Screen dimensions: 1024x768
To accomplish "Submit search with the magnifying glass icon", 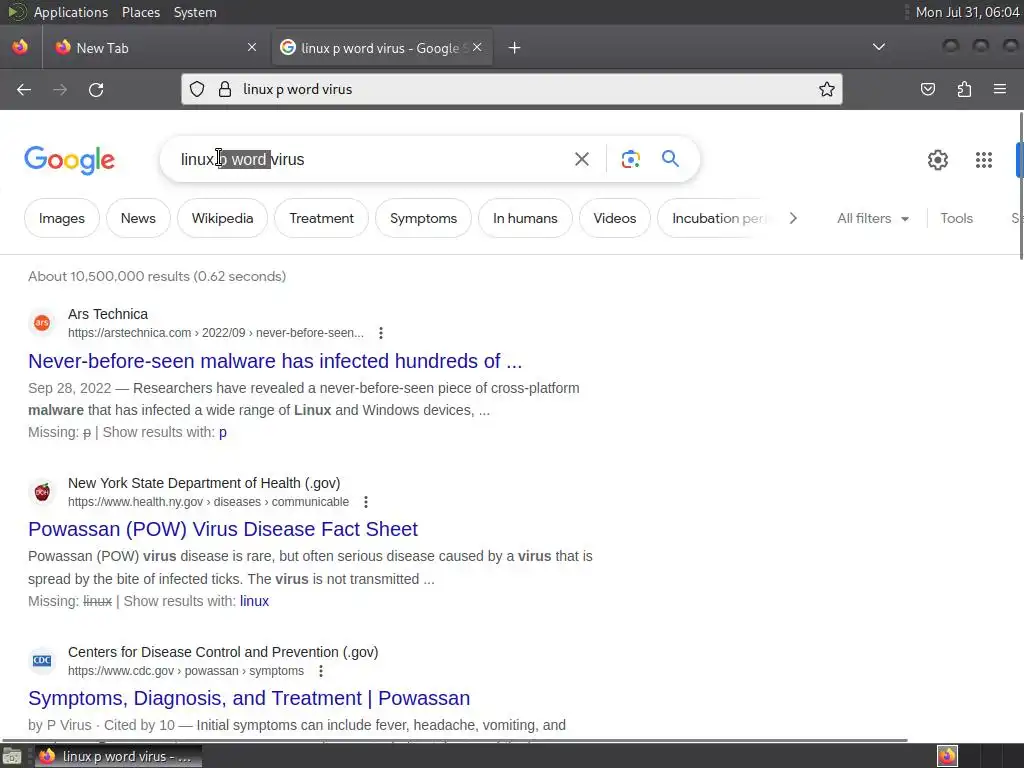I will (670, 159).
